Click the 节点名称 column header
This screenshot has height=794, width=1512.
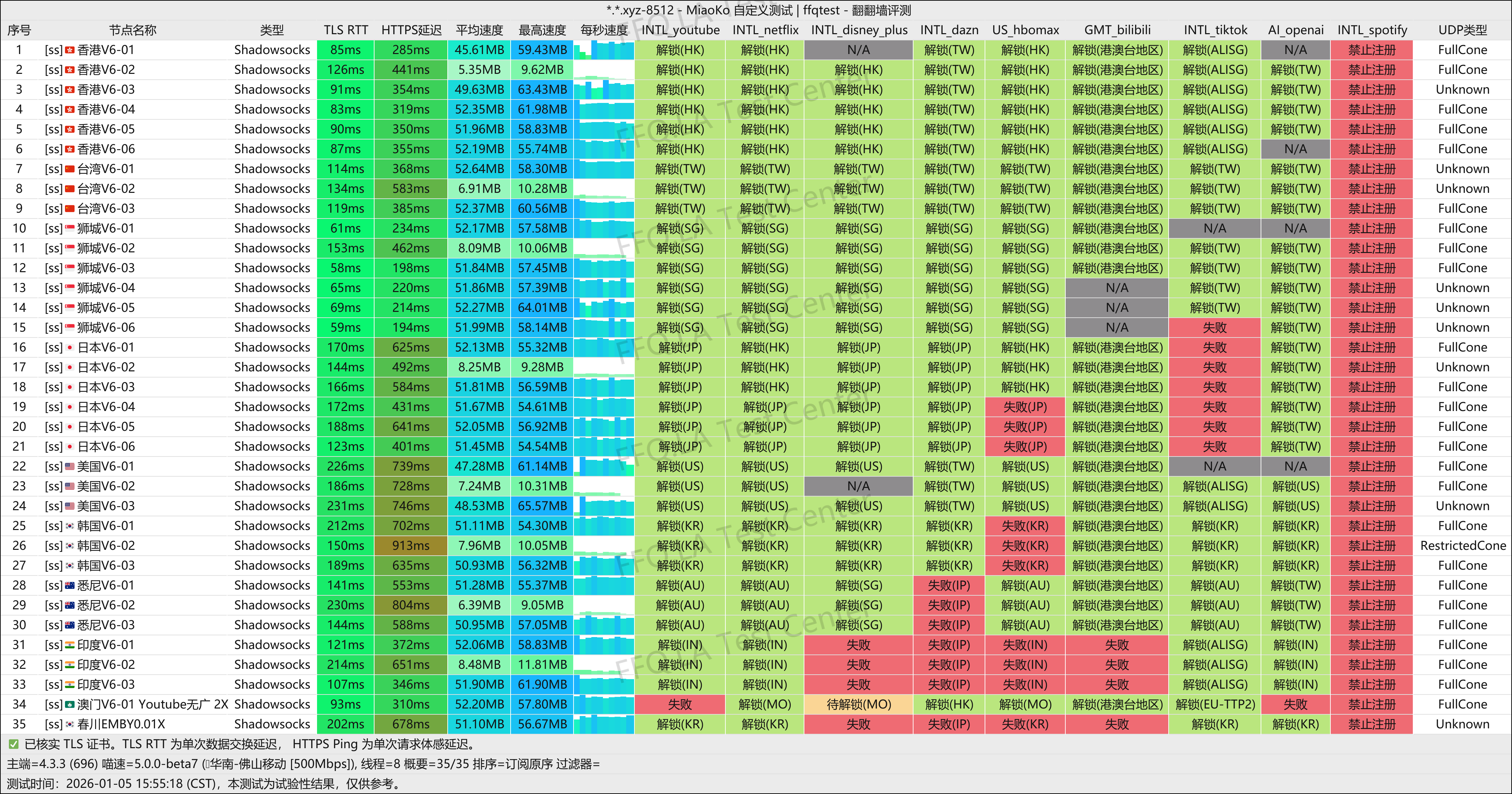click(133, 30)
